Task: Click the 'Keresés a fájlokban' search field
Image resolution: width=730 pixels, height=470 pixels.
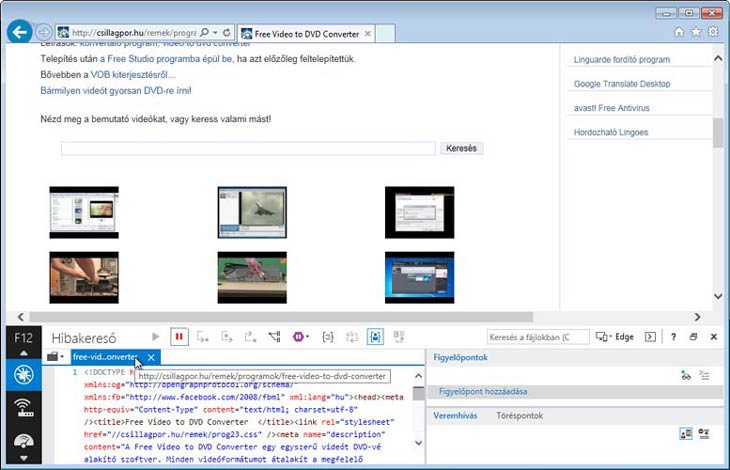Action: 538,337
